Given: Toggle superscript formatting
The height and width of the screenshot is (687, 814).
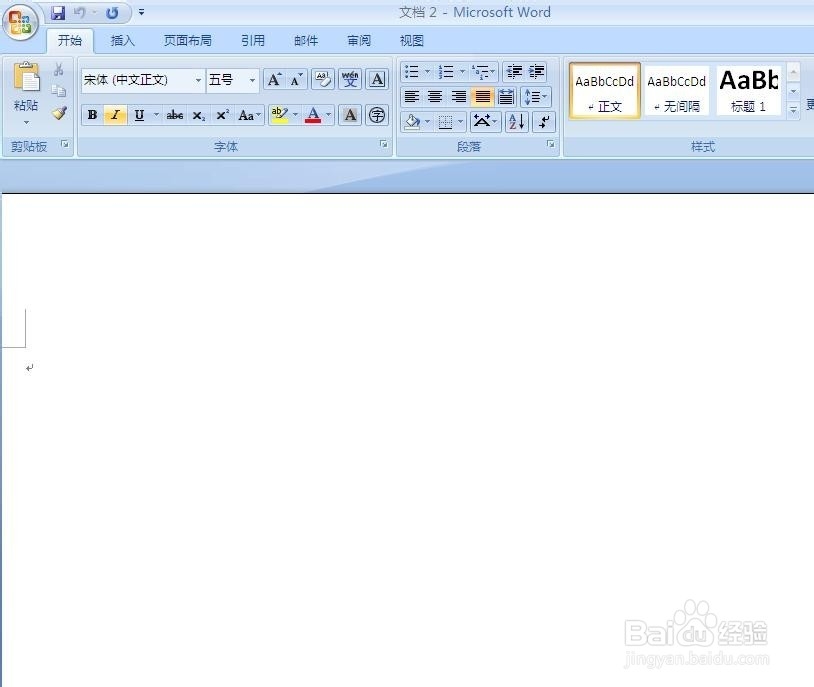Looking at the screenshot, I should coord(223,115).
